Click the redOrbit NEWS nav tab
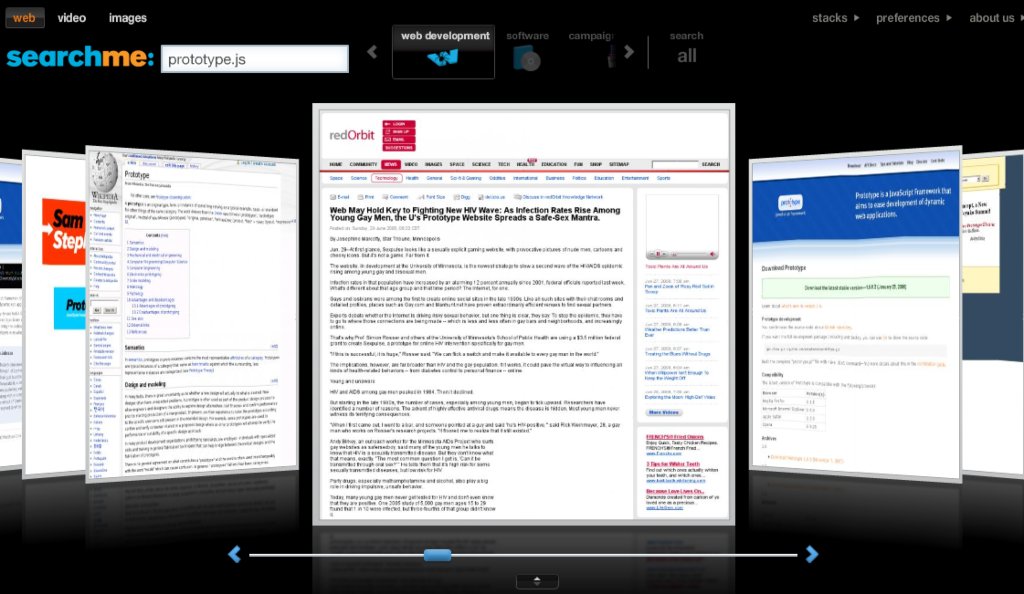 pyautogui.click(x=391, y=164)
